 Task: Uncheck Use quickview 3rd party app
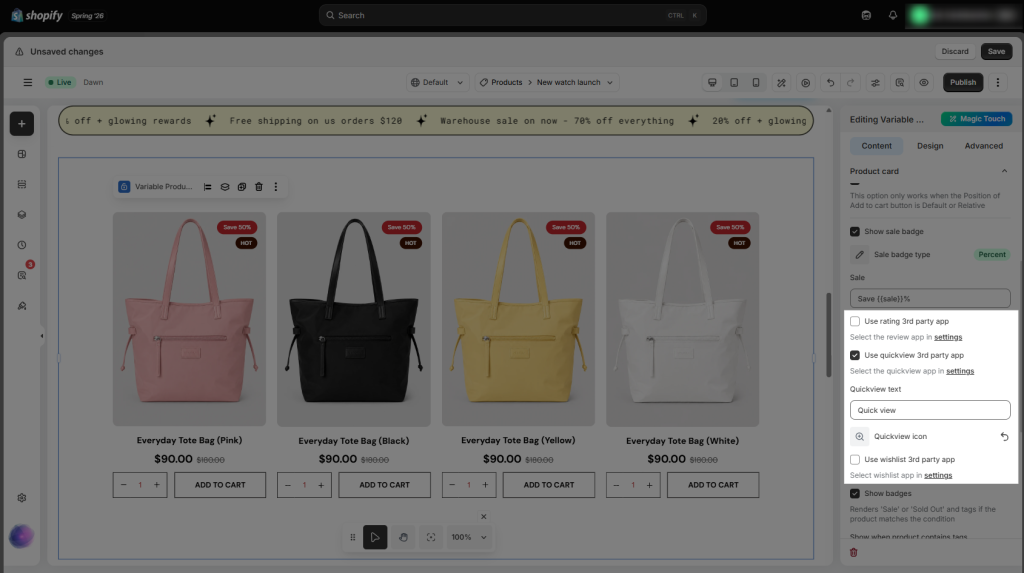[x=855, y=355]
